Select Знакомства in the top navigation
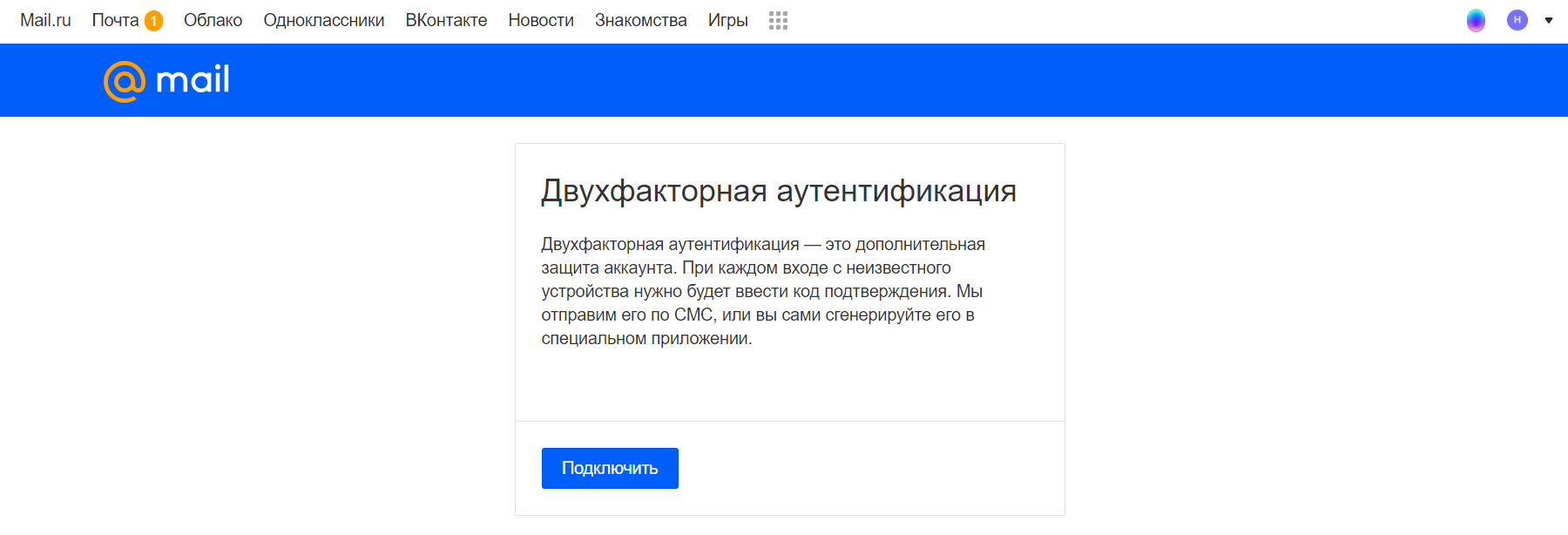Screen dimensions: 1568x535 pyautogui.click(x=641, y=20)
